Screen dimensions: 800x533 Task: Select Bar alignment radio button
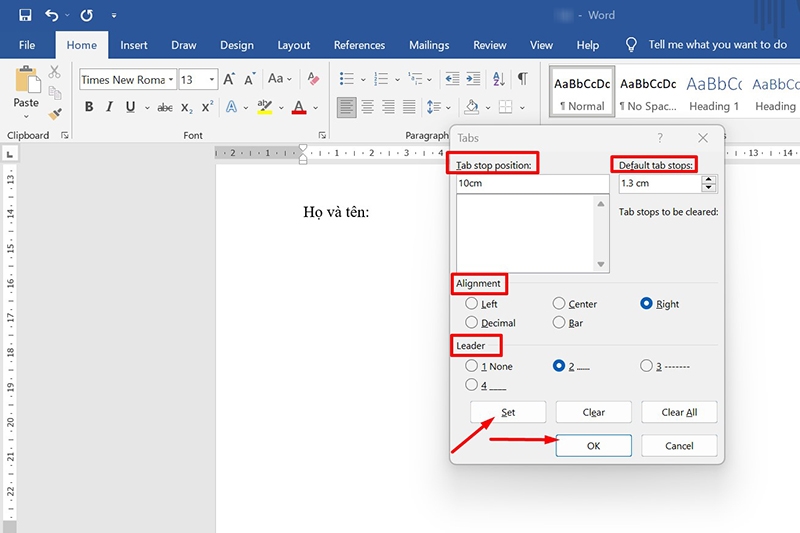point(559,322)
